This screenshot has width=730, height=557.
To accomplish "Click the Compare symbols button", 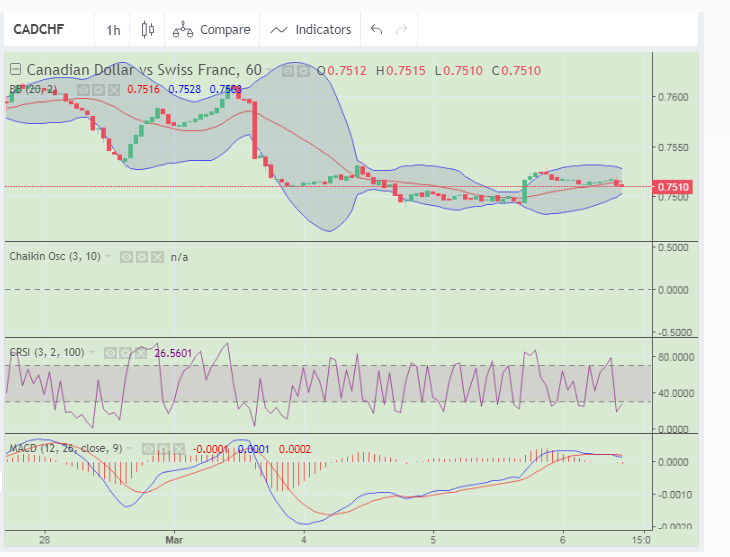I will click(211, 29).
